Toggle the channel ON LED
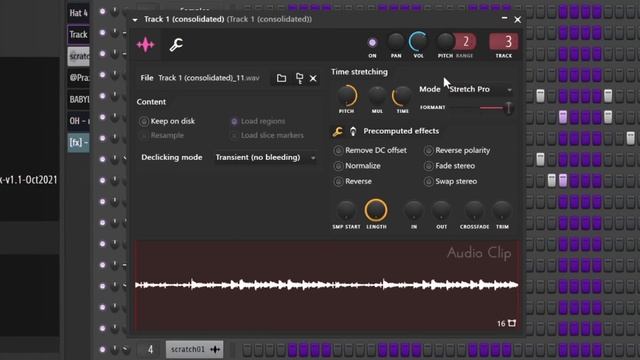 click(372, 42)
